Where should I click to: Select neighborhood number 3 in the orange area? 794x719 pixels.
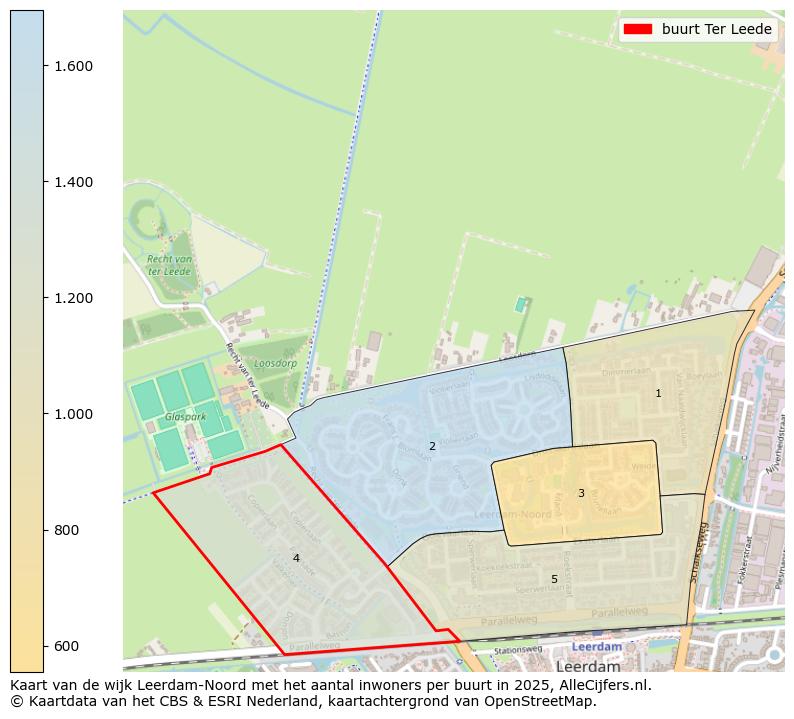click(580, 493)
